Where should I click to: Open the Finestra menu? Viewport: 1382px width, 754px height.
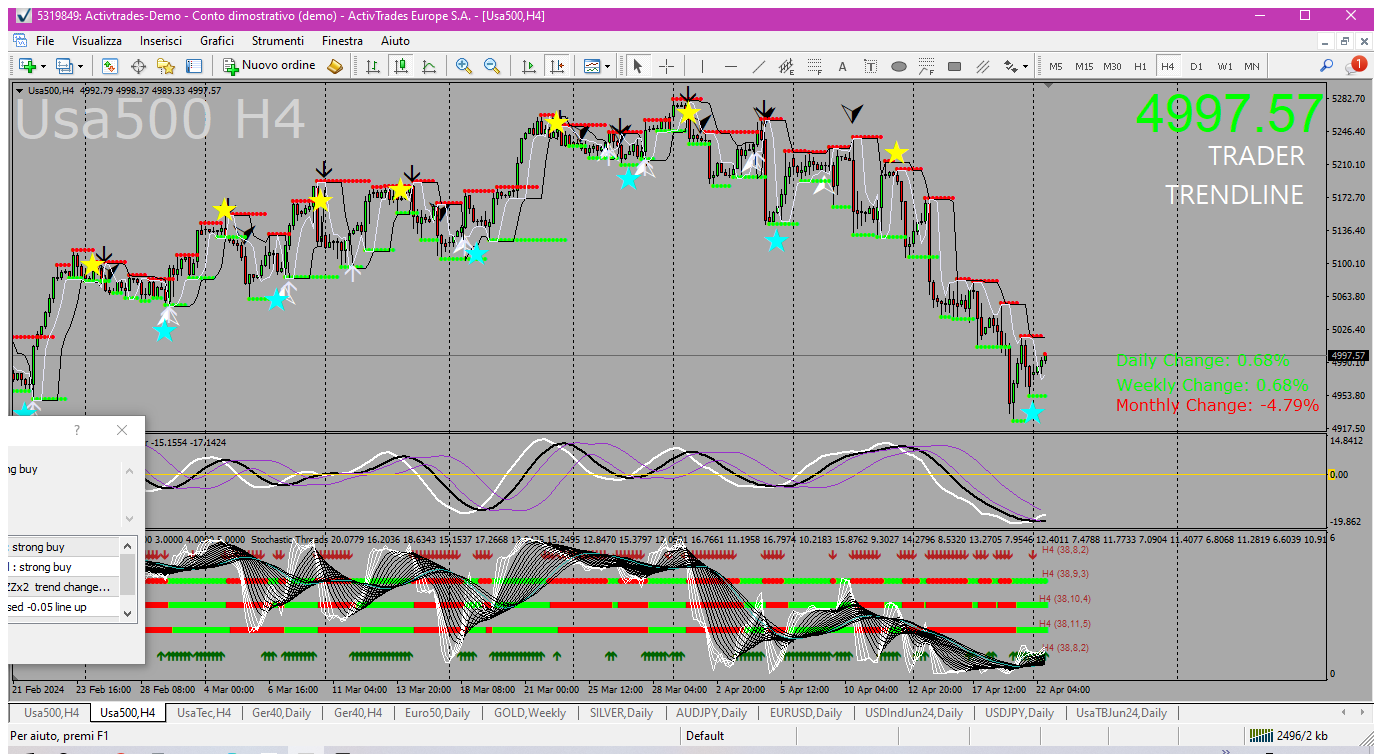pyautogui.click(x=342, y=41)
